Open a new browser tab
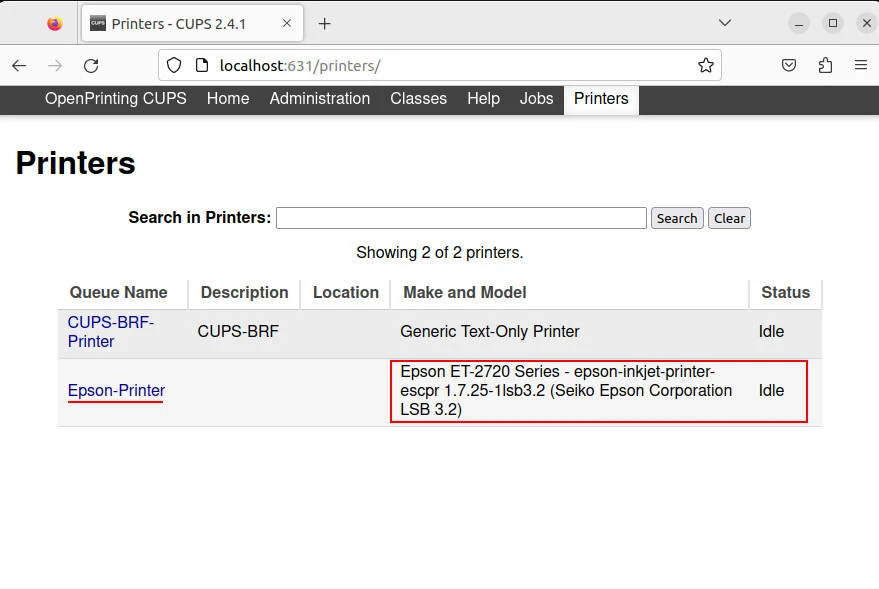The height and width of the screenshot is (589, 879). [324, 23]
